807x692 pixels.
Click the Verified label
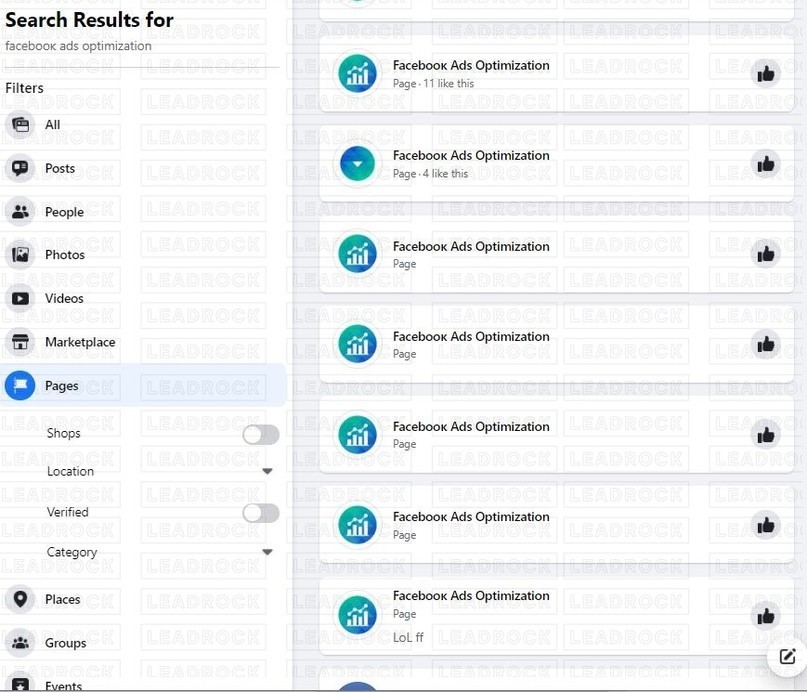(x=67, y=512)
